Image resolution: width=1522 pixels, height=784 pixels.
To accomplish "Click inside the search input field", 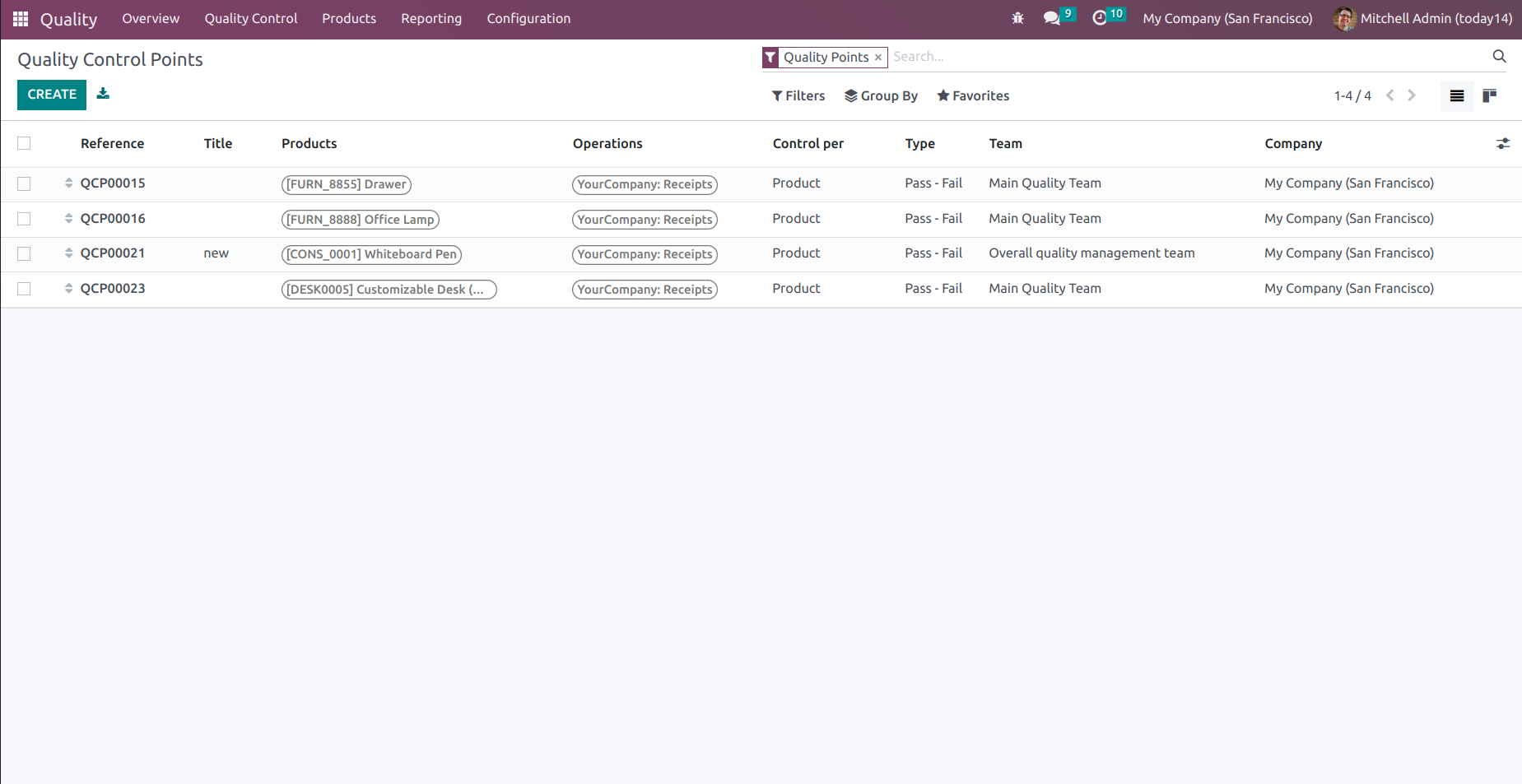I will [x=1070, y=56].
